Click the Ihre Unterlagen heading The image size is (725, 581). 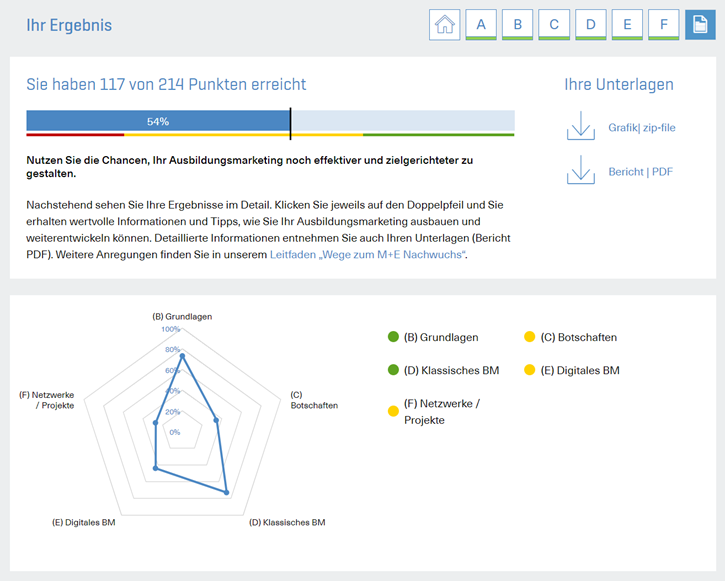coord(619,85)
